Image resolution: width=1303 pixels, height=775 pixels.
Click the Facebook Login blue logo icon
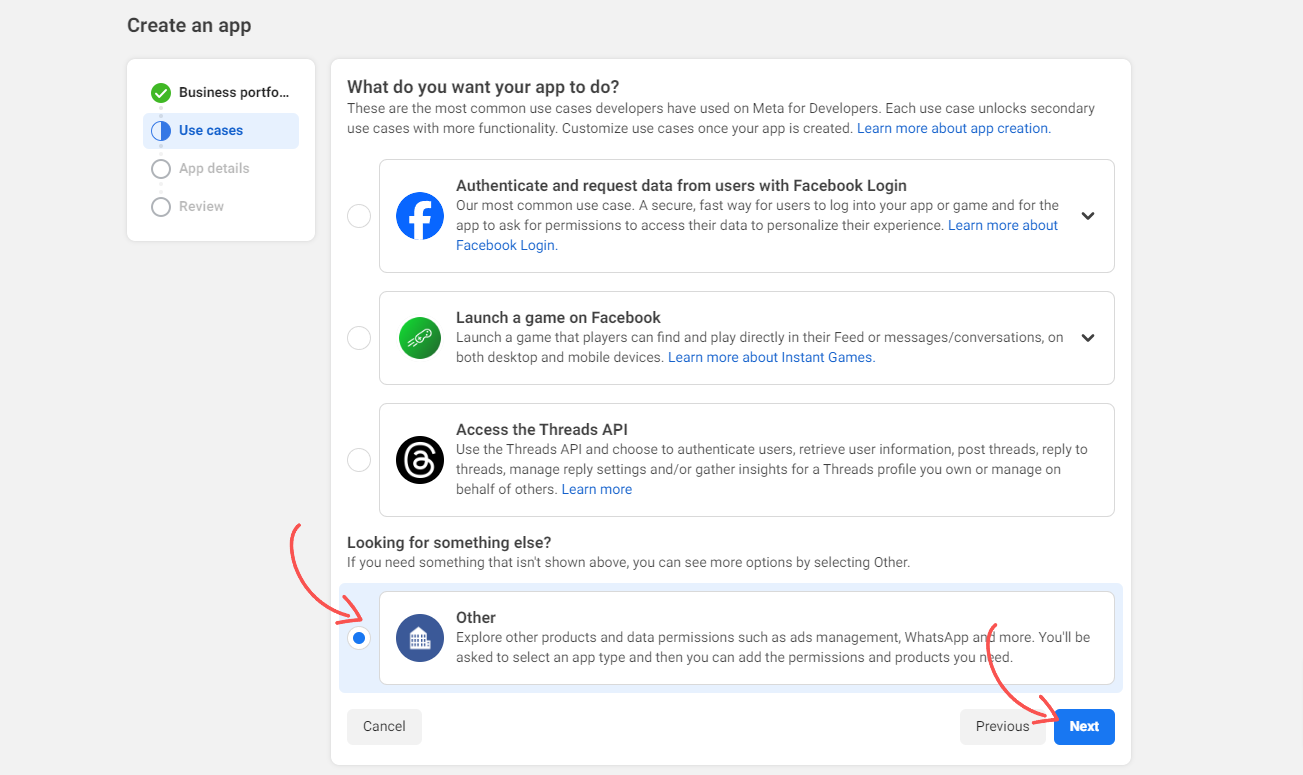(419, 215)
